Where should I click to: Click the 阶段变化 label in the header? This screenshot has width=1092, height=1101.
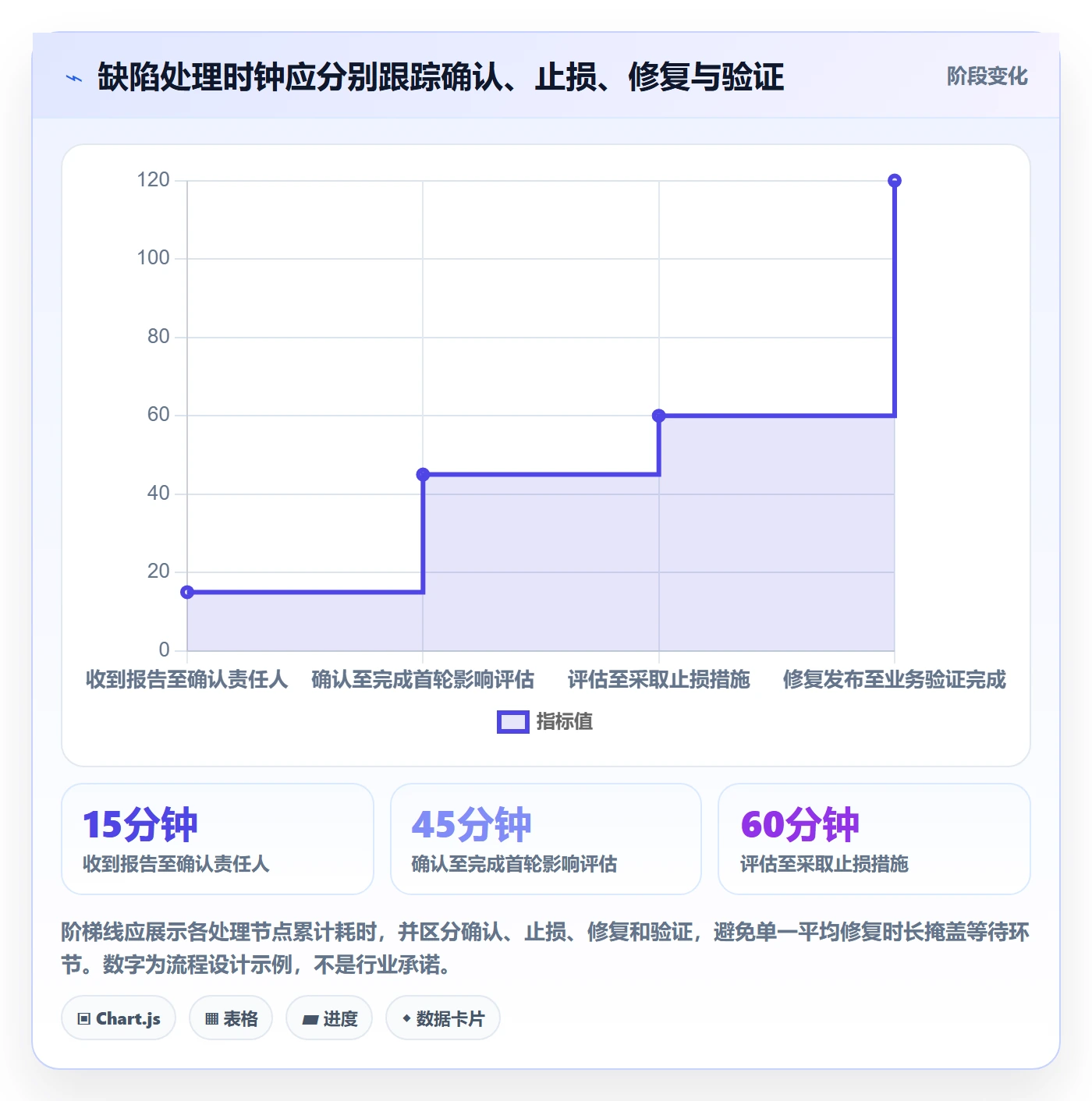click(987, 76)
